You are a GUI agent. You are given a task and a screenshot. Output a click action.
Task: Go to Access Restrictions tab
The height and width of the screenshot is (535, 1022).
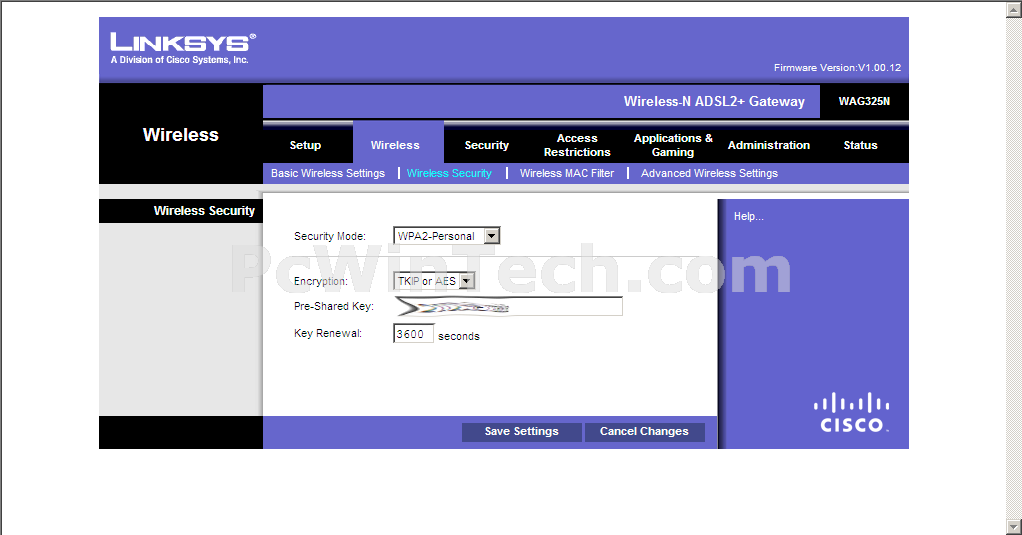(577, 145)
